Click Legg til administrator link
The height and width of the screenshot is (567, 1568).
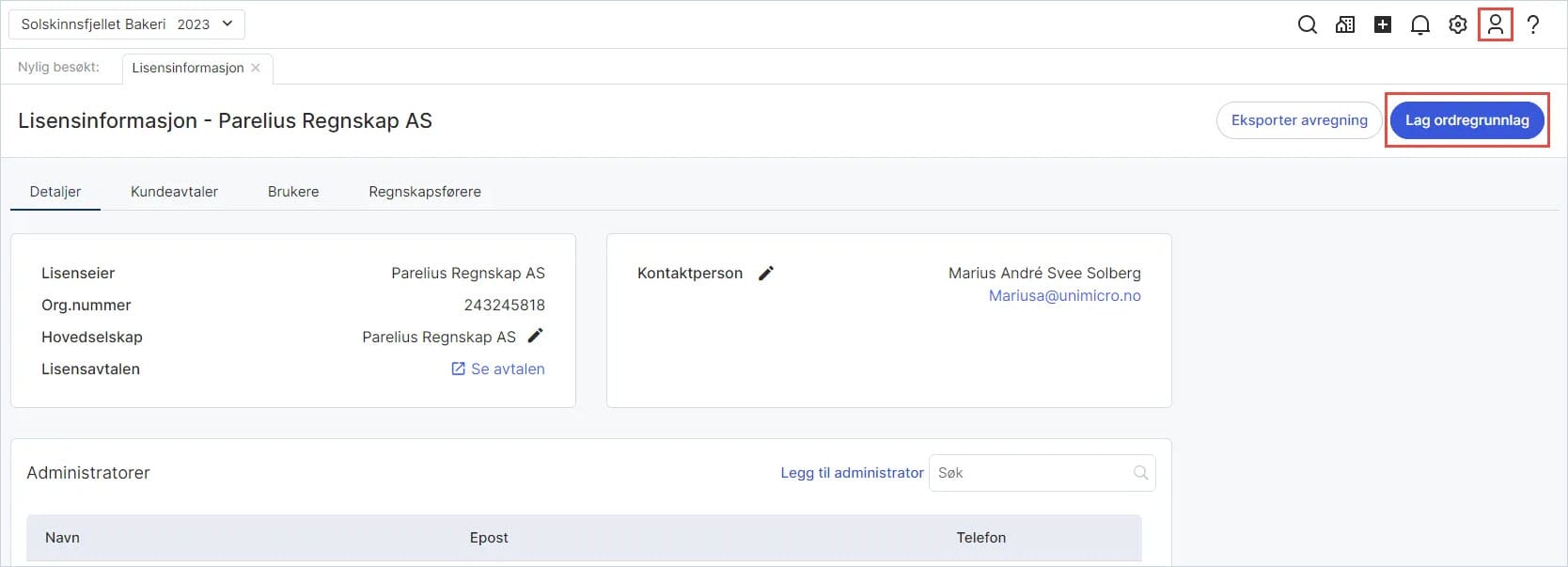click(x=852, y=473)
